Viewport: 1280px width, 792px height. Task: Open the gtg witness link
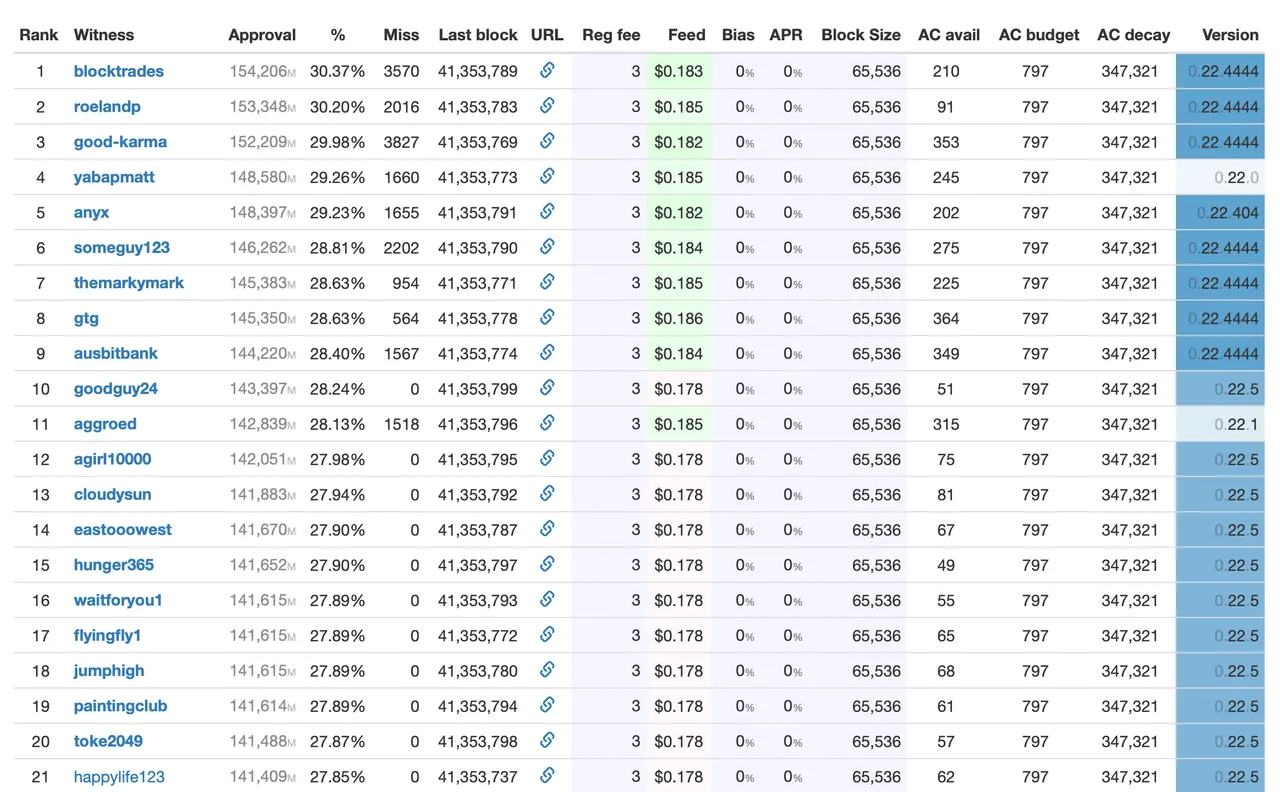(x=86, y=318)
